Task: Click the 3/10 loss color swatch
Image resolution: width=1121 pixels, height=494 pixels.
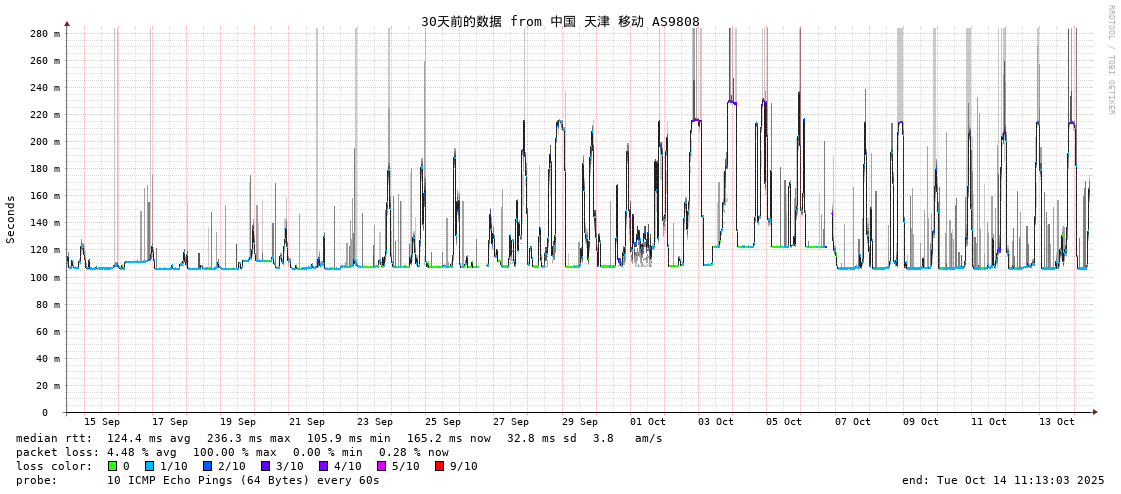Action: click(265, 466)
